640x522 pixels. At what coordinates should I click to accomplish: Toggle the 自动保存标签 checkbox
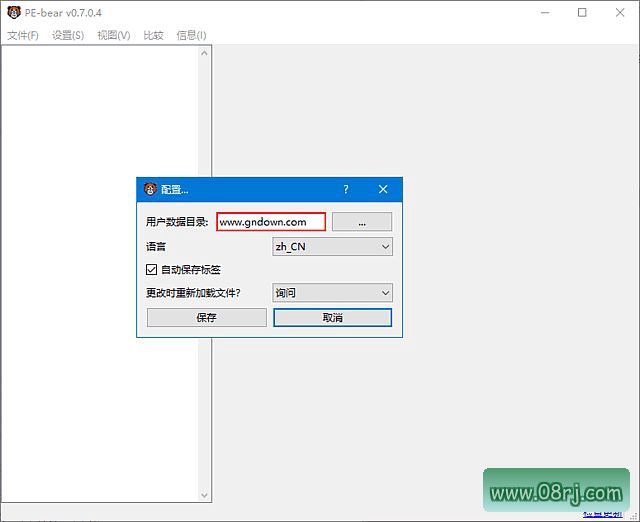pyautogui.click(x=152, y=270)
